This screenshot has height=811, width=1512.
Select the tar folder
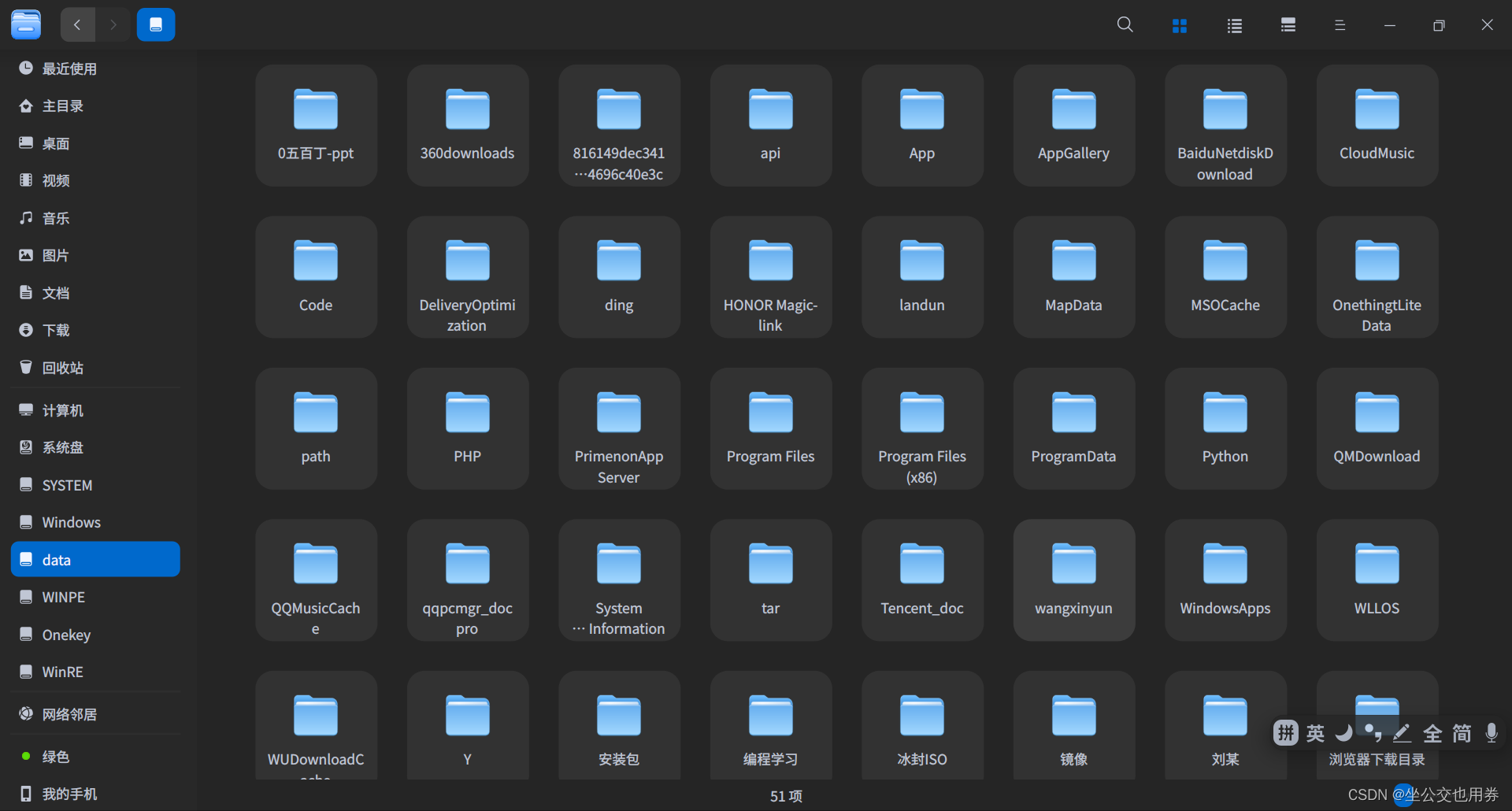click(x=771, y=580)
